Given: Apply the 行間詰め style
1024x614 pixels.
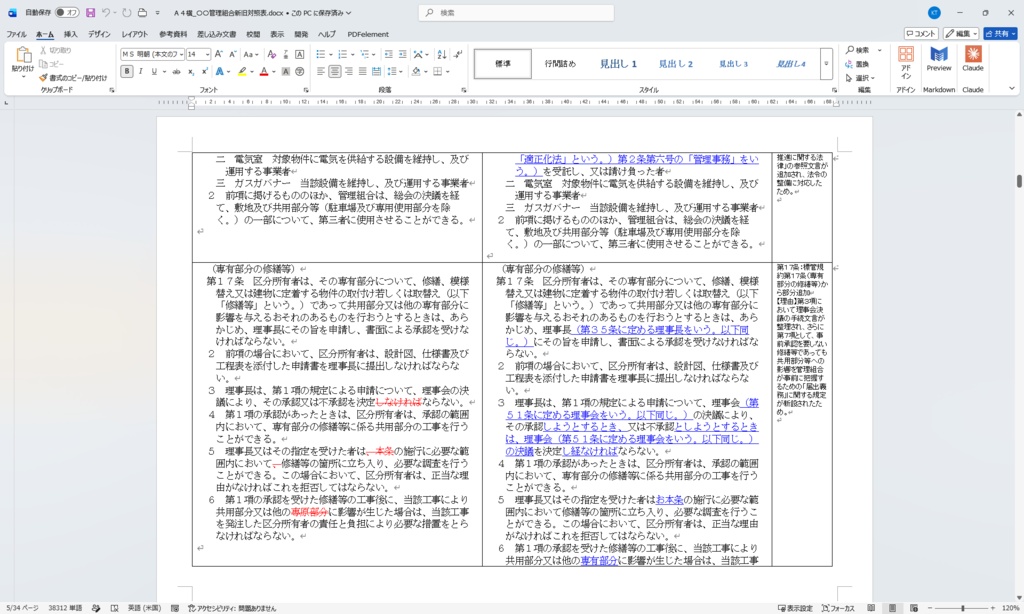Looking at the screenshot, I should point(560,64).
